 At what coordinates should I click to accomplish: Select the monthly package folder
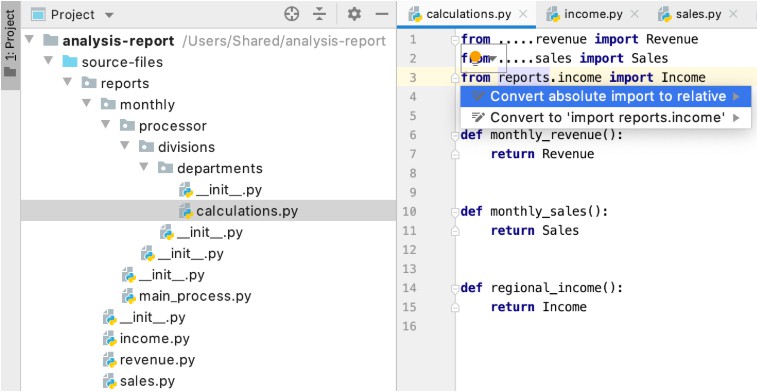(x=147, y=105)
